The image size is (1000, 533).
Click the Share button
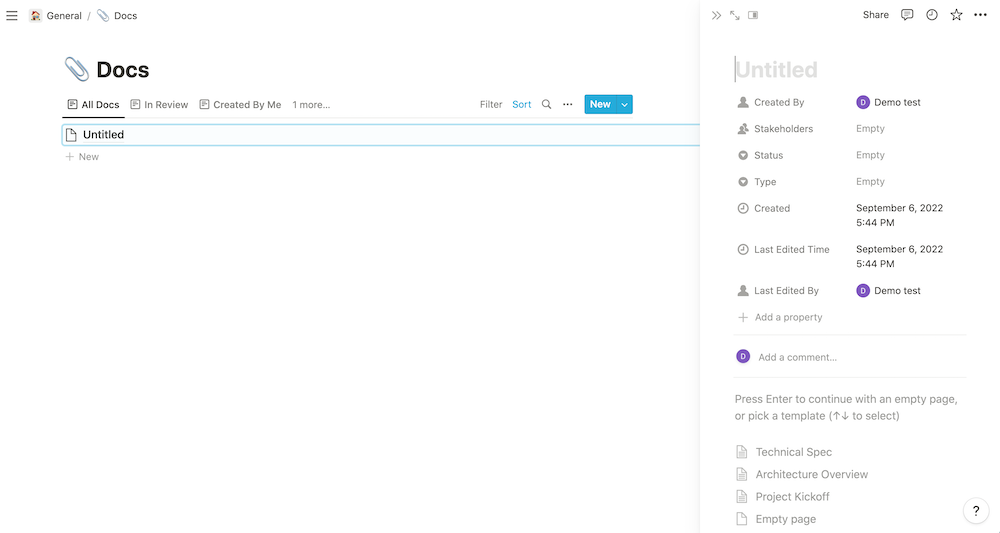pyautogui.click(x=876, y=15)
